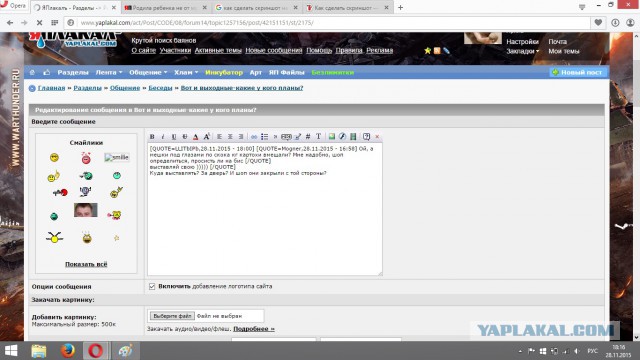Open the Мои темы link
The width and height of the screenshot is (640, 360).
[564, 51]
